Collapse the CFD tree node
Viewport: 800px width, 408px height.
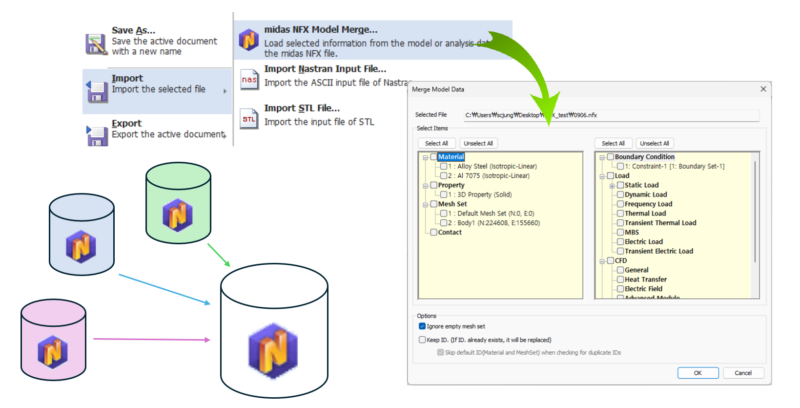tap(602, 261)
